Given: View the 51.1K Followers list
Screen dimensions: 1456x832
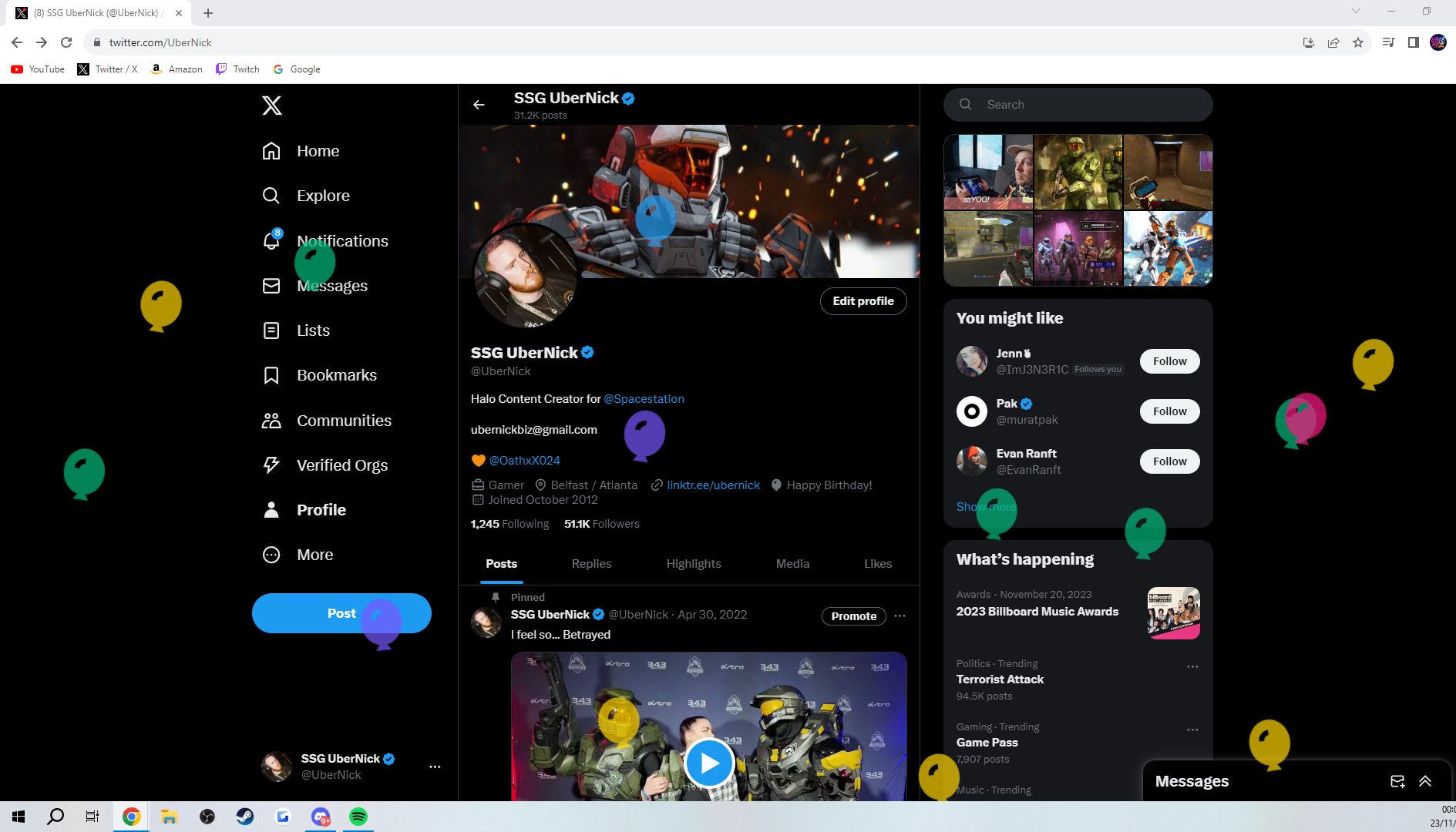Looking at the screenshot, I should [x=601, y=524].
